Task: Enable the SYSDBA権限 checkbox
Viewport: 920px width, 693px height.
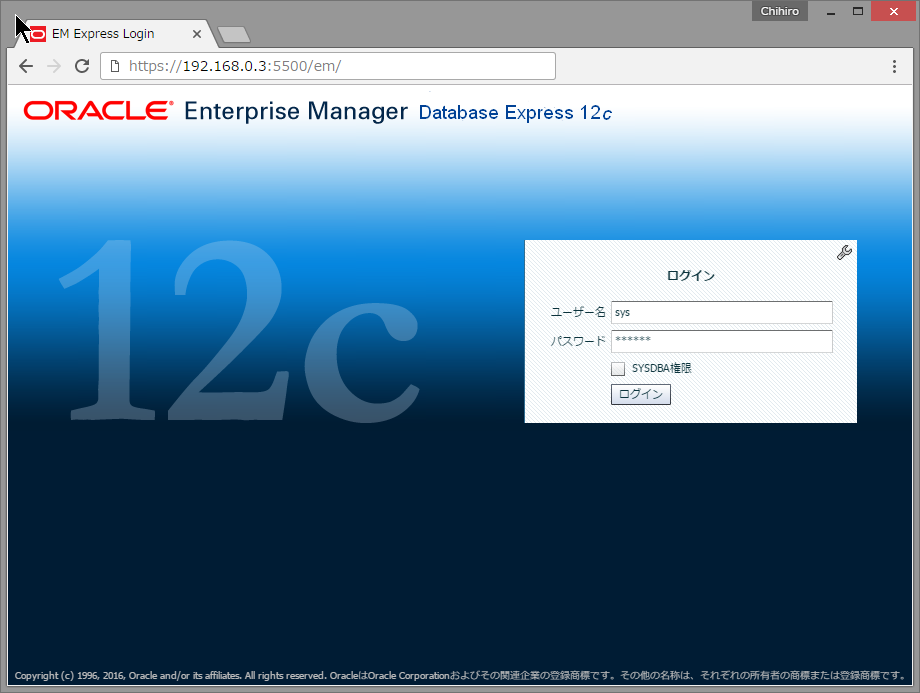Action: 618,369
